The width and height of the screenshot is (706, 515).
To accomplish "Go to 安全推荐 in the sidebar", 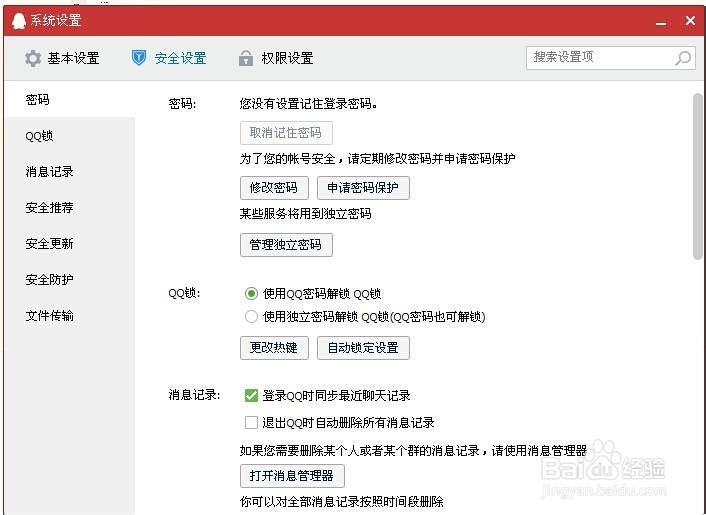I will pyautogui.click(x=69, y=208).
